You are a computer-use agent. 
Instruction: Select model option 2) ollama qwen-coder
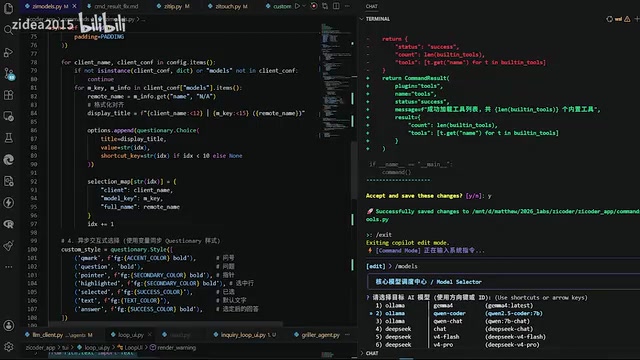(x=456, y=313)
